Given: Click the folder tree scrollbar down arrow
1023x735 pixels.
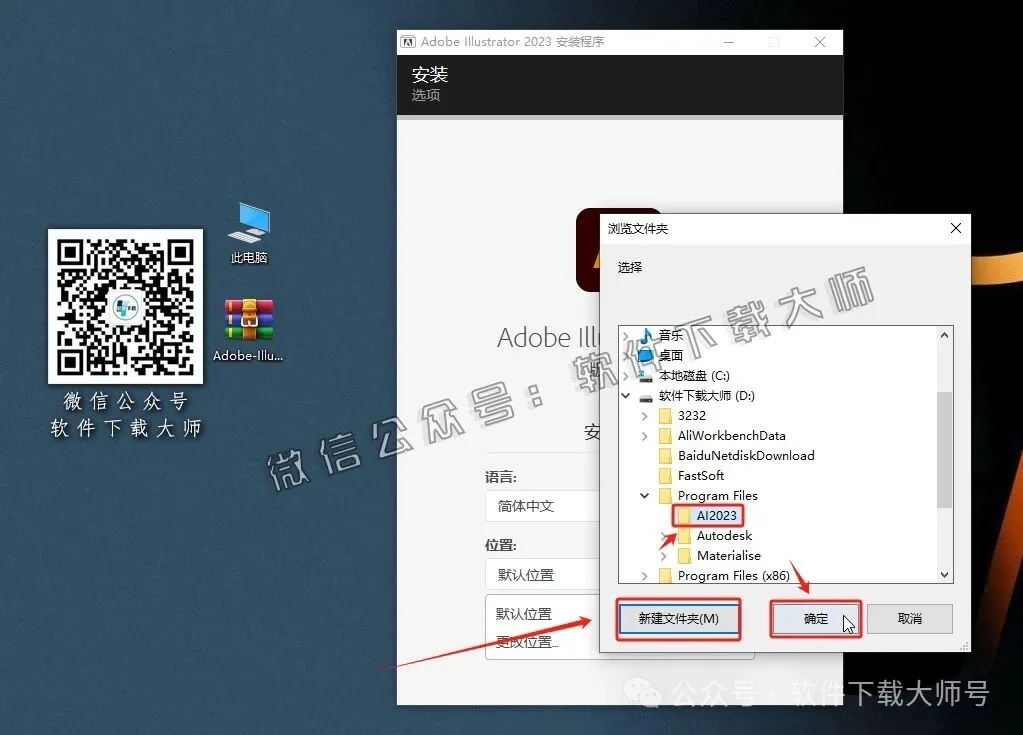Looking at the screenshot, I should point(944,574).
